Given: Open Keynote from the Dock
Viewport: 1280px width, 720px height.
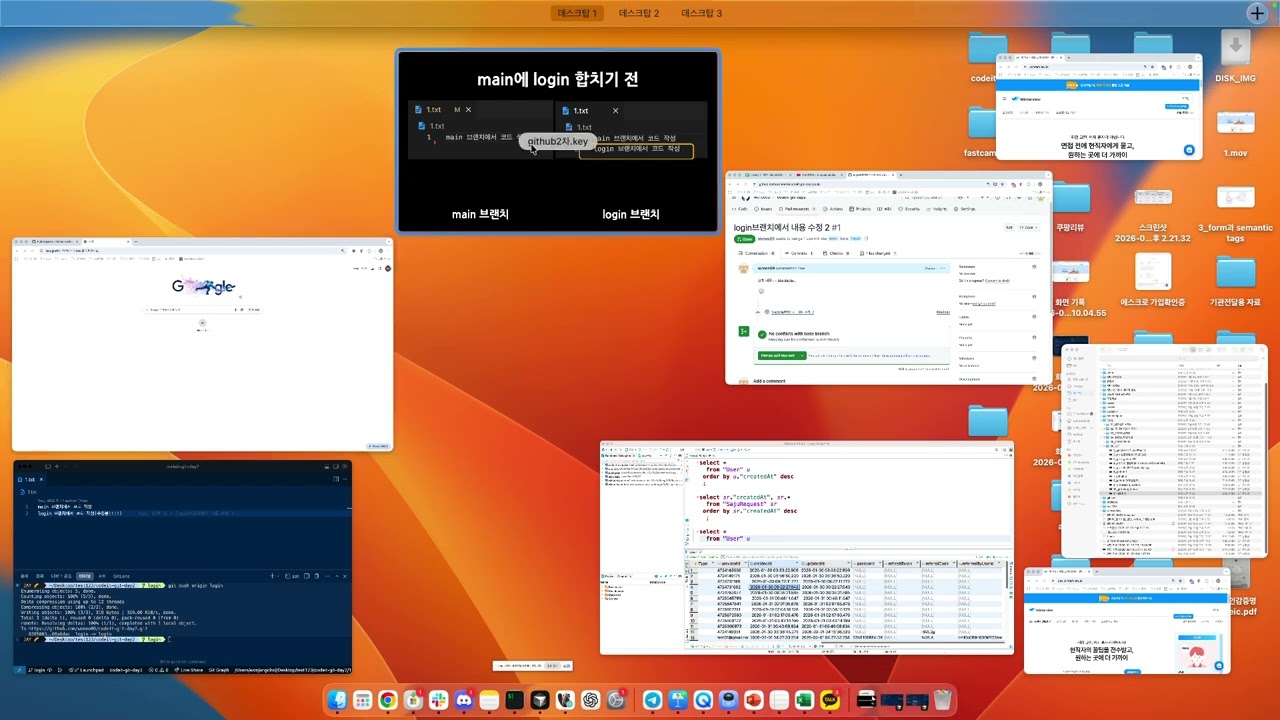Looking at the screenshot, I should (x=678, y=701).
